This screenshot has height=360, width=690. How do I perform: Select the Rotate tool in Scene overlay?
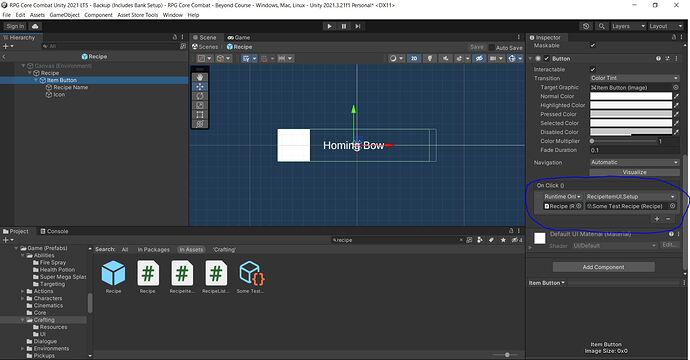pyautogui.click(x=200, y=96)
